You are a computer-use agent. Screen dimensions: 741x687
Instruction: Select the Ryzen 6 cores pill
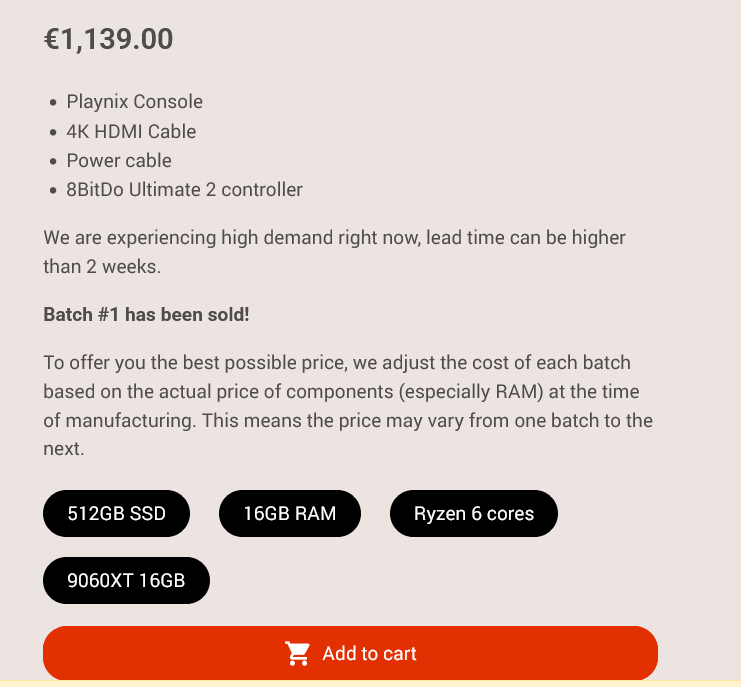click(x=473, y=514)
